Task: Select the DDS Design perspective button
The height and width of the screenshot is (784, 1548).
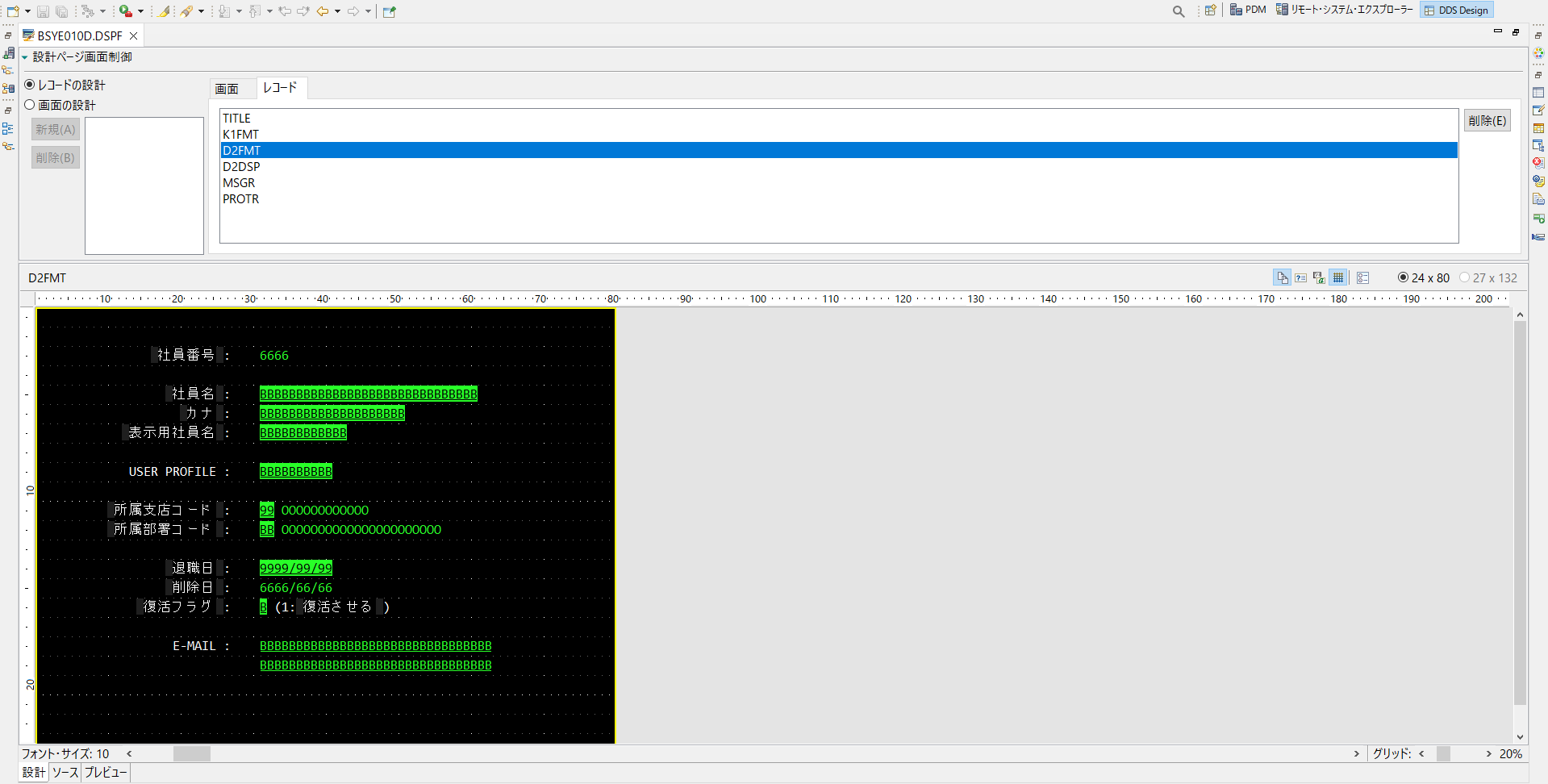Action: (x=1456, y=10)
